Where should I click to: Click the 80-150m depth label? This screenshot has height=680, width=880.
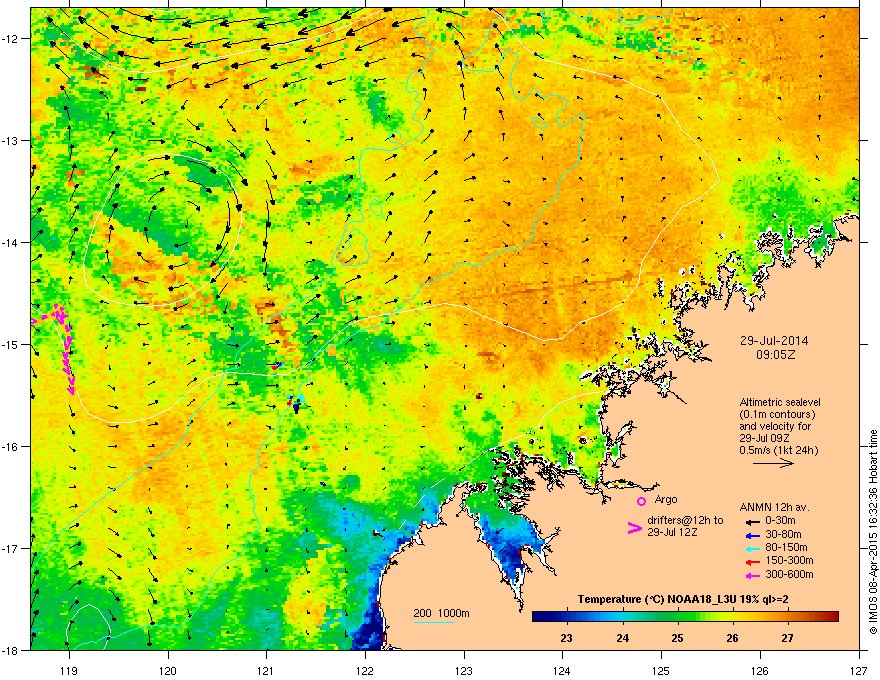pyautogui.click(x=786, y=547)
